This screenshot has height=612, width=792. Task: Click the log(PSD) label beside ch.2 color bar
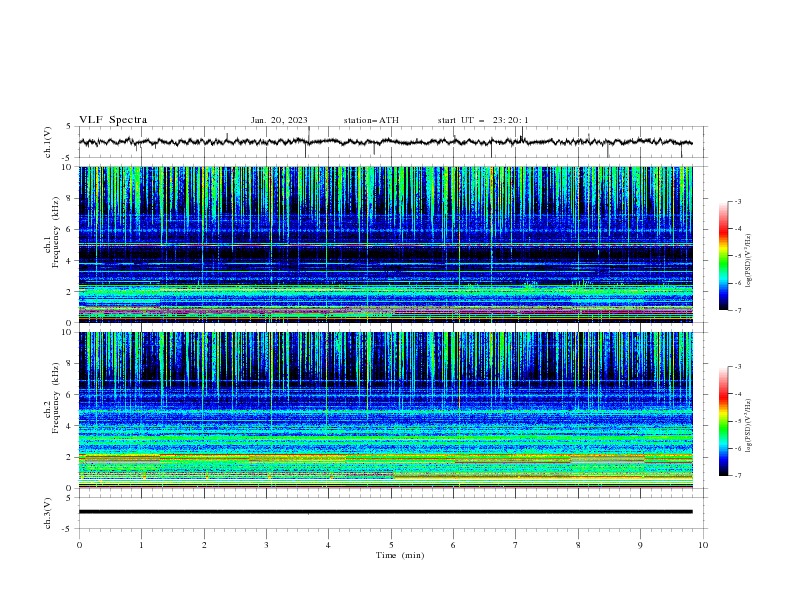pos(749,426)
